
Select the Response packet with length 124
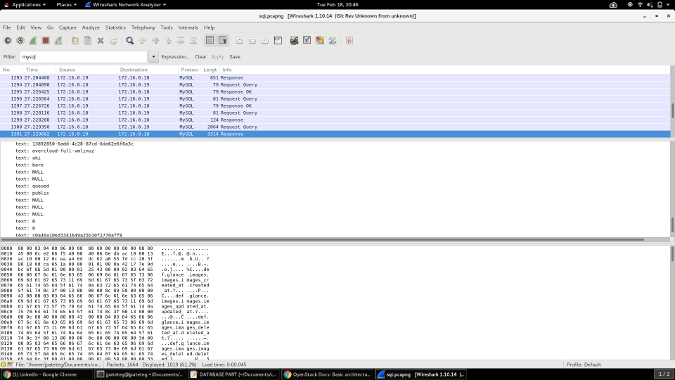[x=335, y=120]
